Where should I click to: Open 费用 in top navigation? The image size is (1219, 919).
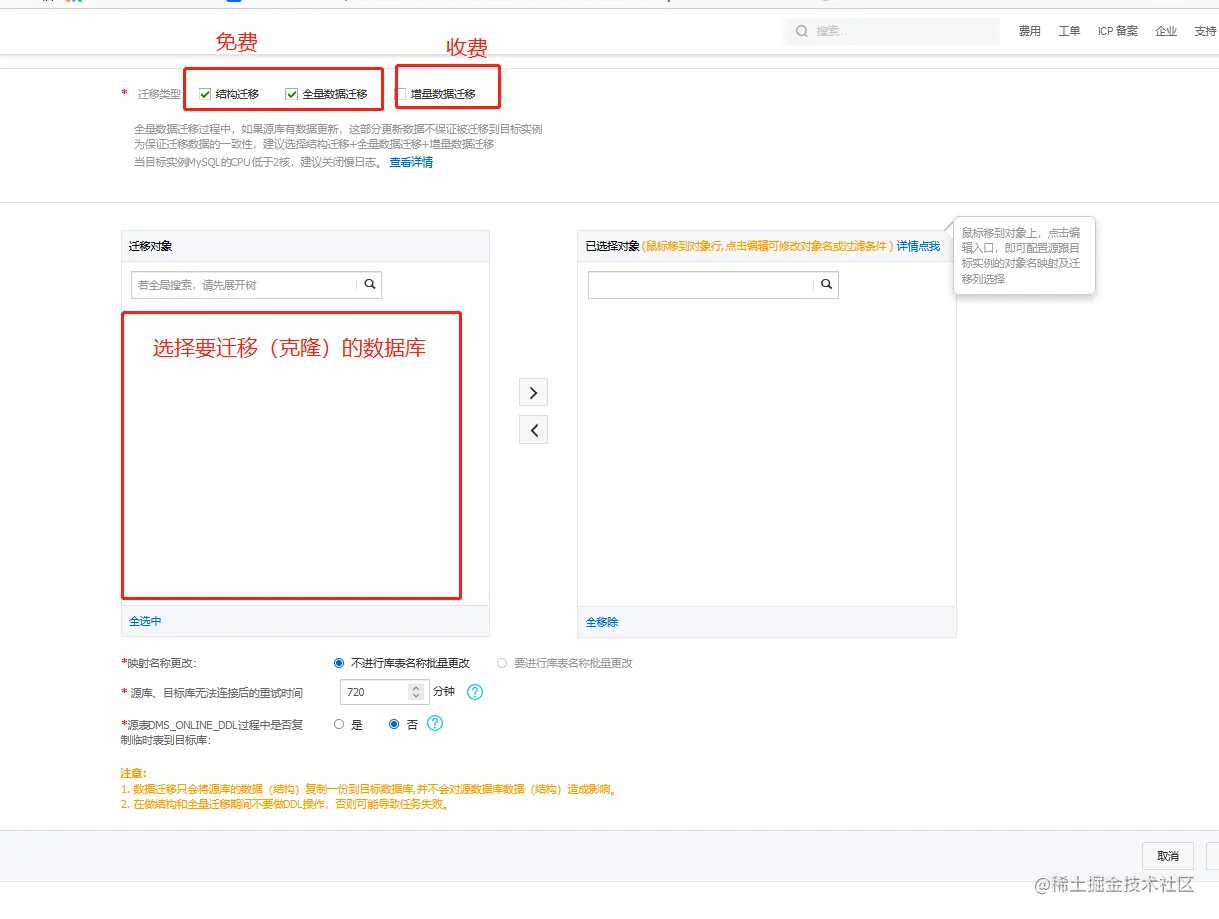[x=1030, y=31]
